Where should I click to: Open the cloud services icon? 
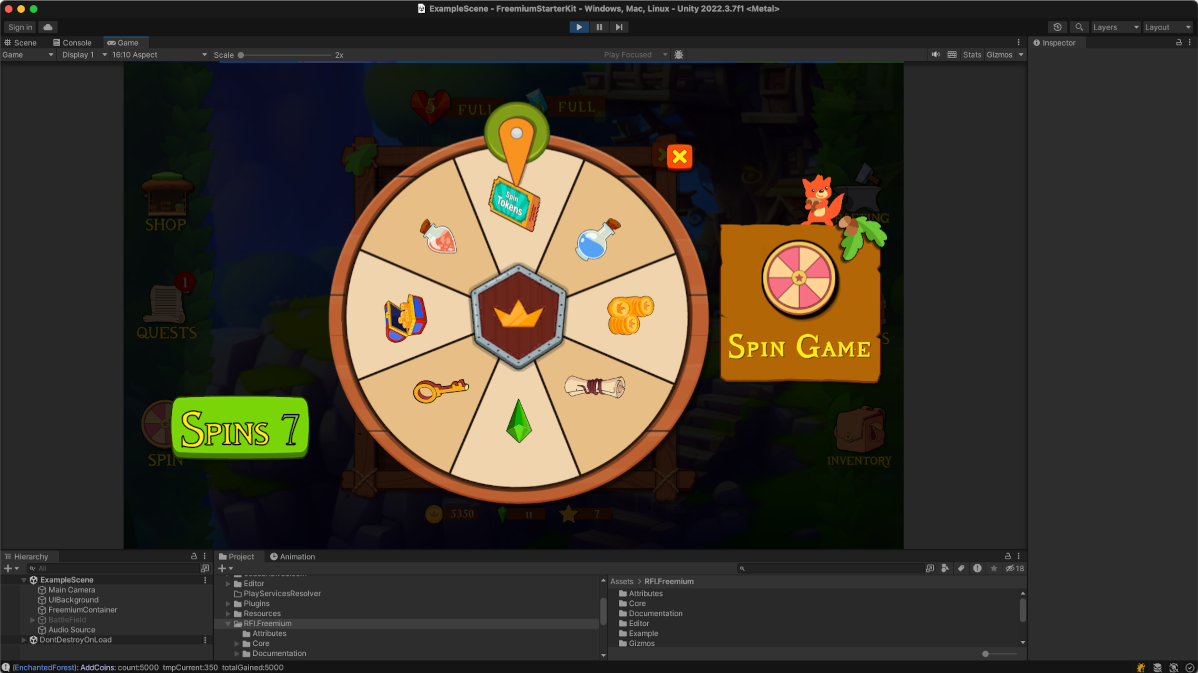point(48,27)
